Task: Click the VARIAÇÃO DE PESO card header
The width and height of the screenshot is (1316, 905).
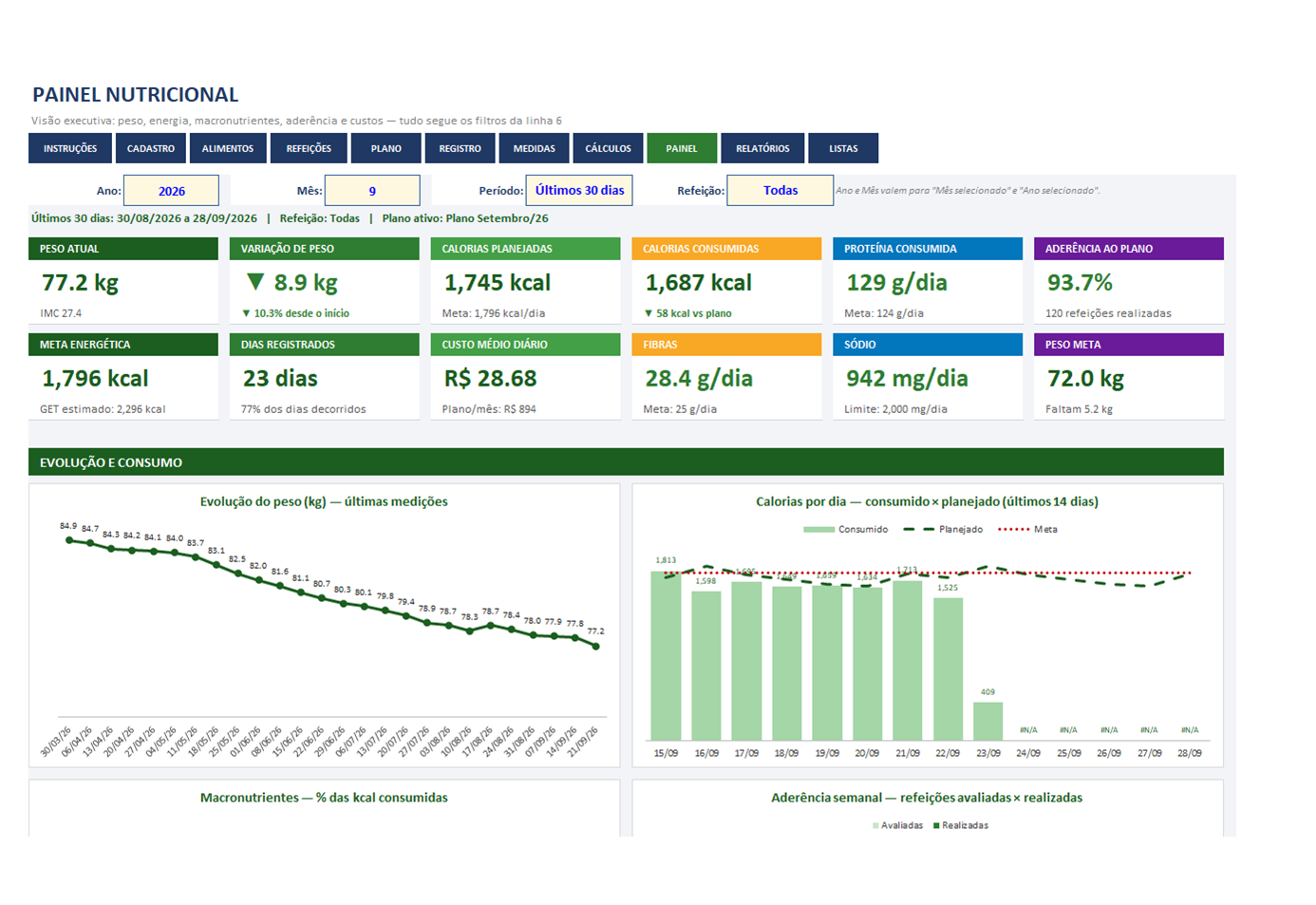Action: tap(325, 249)
